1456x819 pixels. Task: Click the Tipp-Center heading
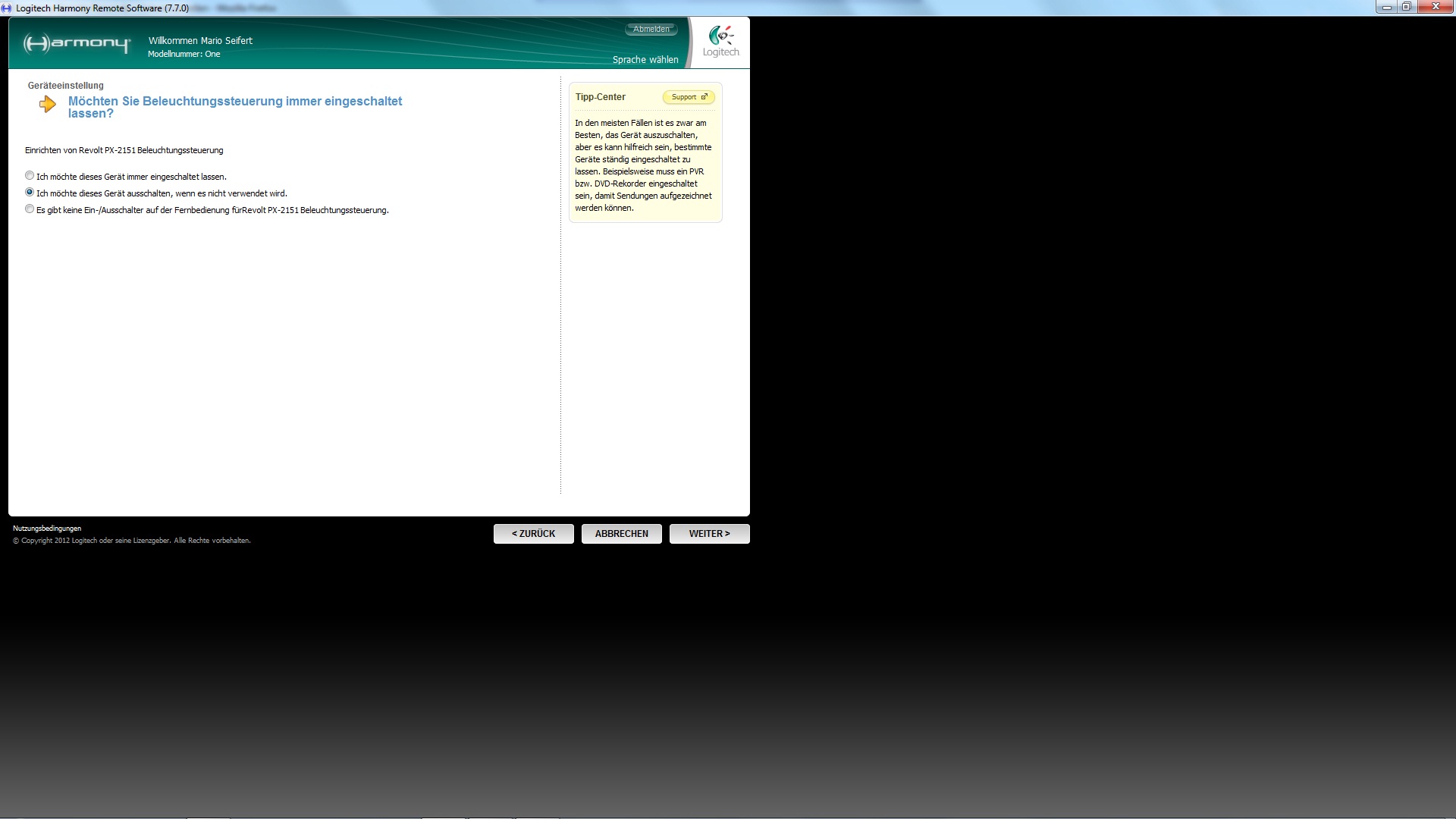(600, 97)
